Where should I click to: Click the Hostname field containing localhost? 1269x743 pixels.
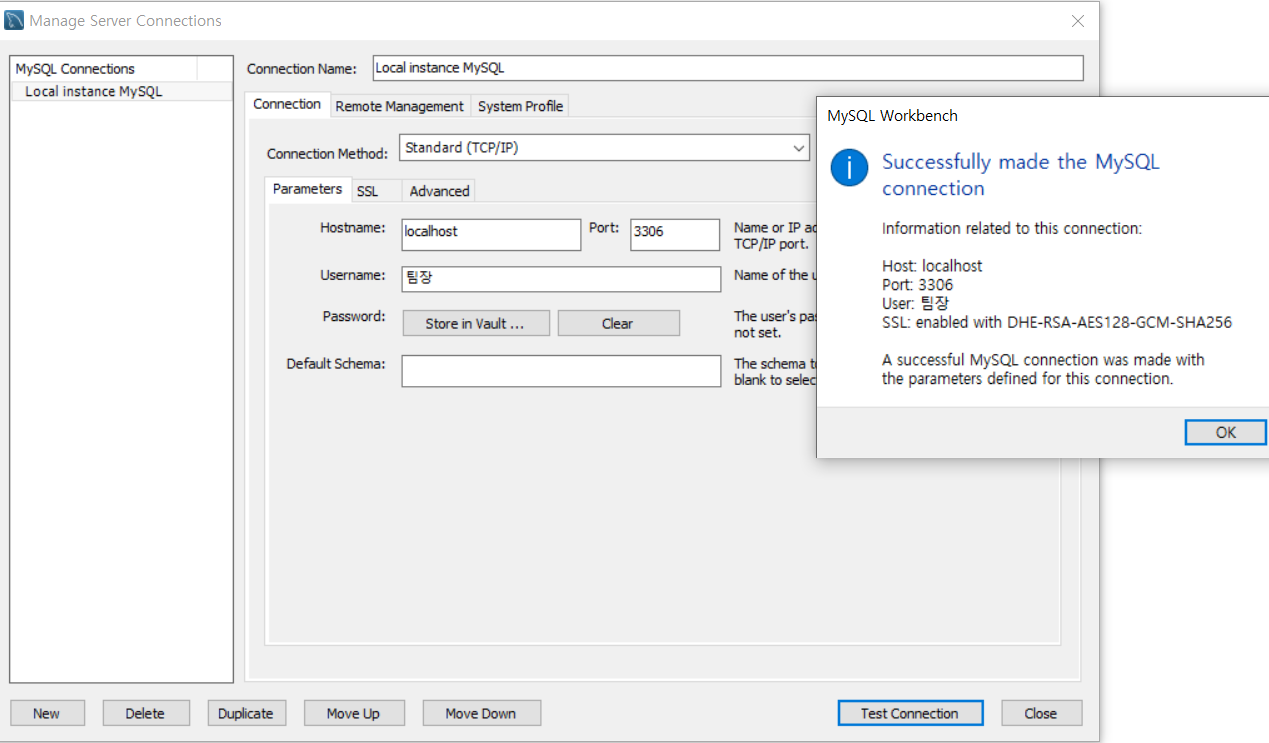(x=491, y=235)
